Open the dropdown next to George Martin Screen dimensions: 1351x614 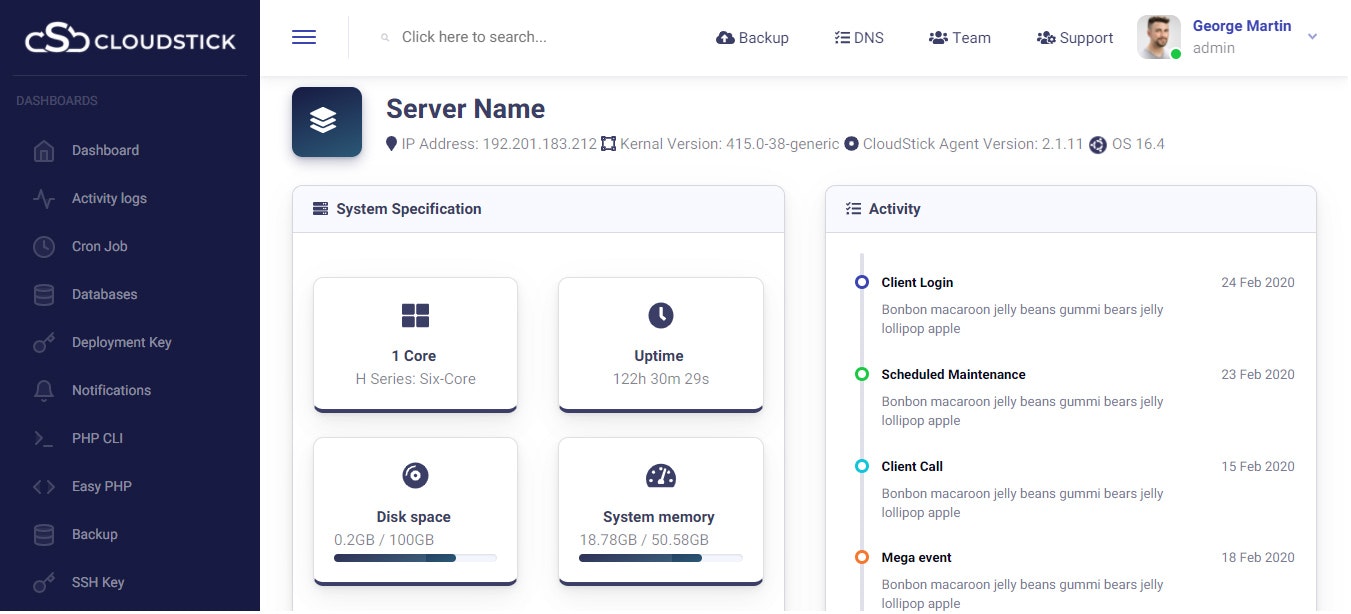[x=1312, y=37]
